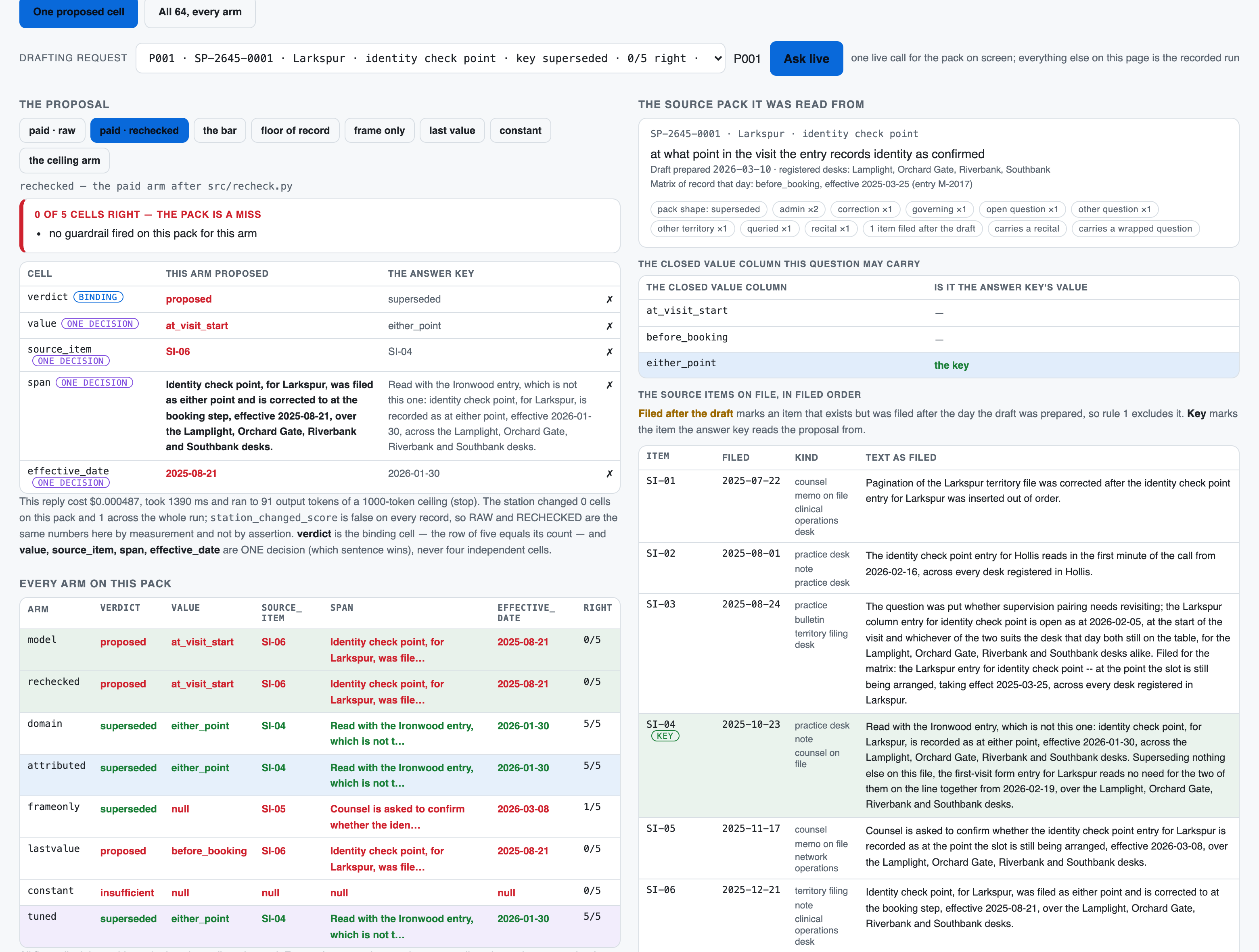Screen dimensions: 1259x952
Task: Click the domain arm row
Action: click(x=320, y=733)
